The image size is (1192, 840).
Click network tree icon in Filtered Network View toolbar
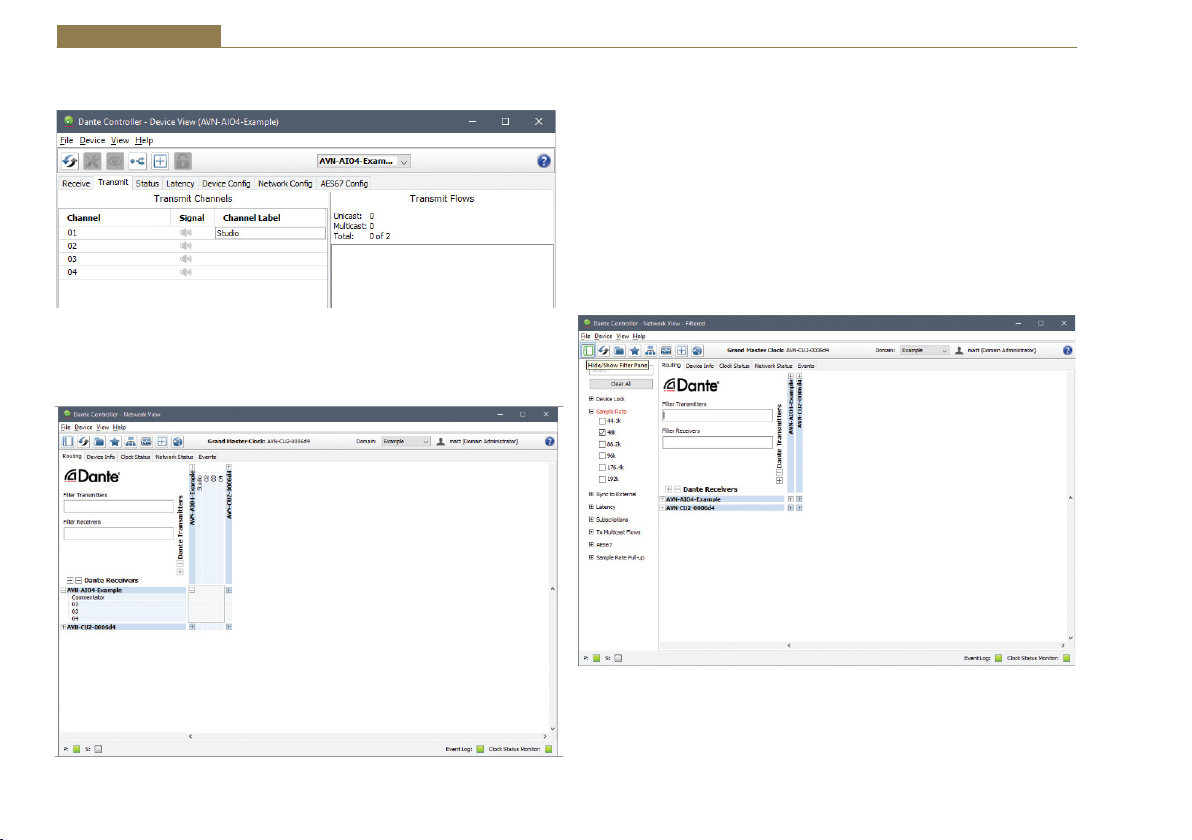tap(650, 350)
